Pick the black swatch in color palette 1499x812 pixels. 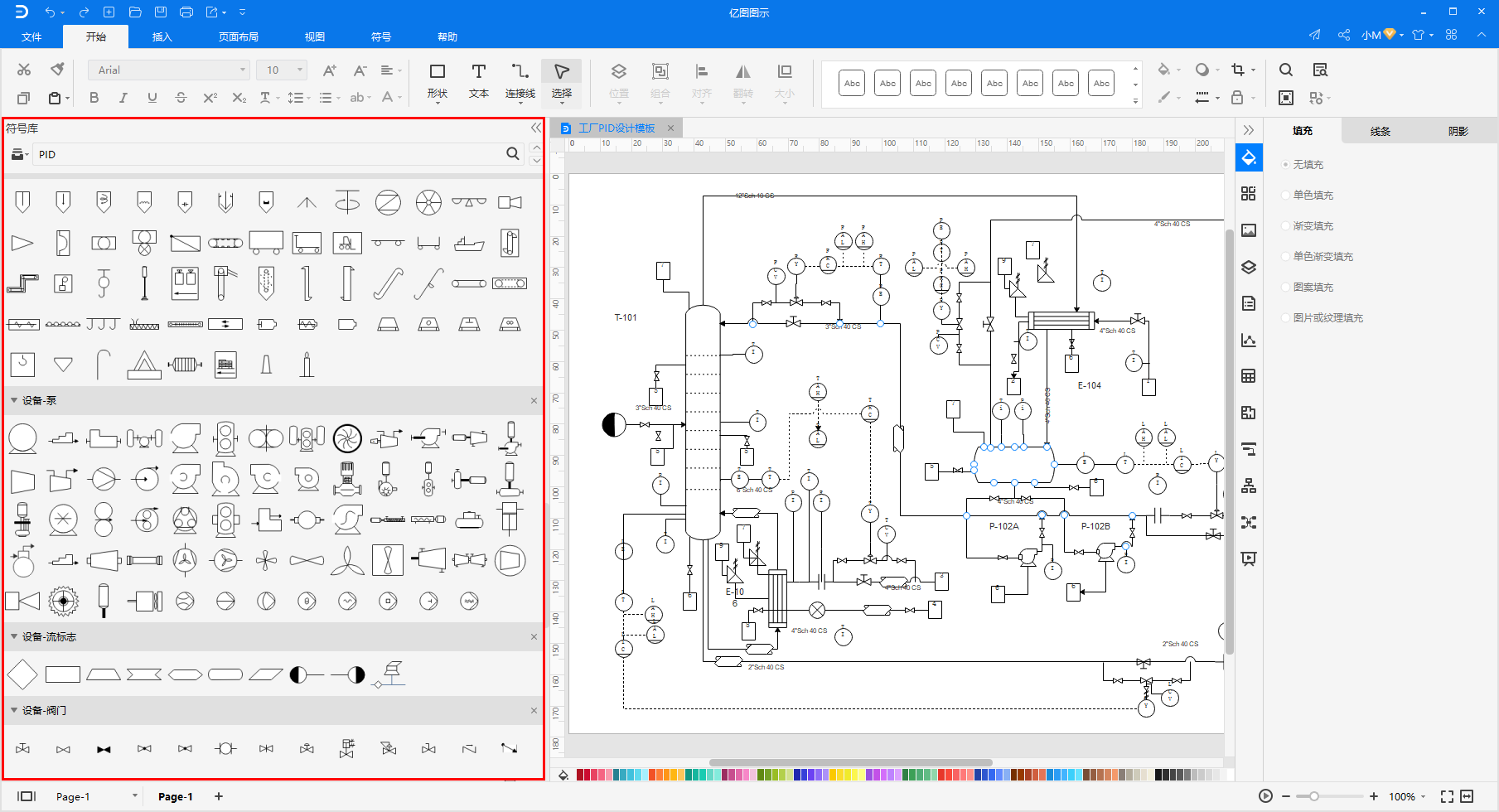(x=1159, y=775)
